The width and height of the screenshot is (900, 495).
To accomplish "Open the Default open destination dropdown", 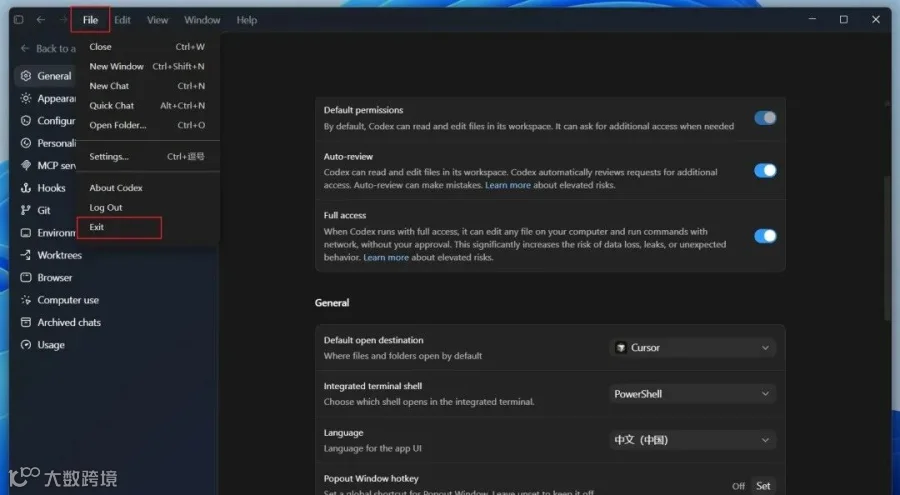I will coord(693,347).
